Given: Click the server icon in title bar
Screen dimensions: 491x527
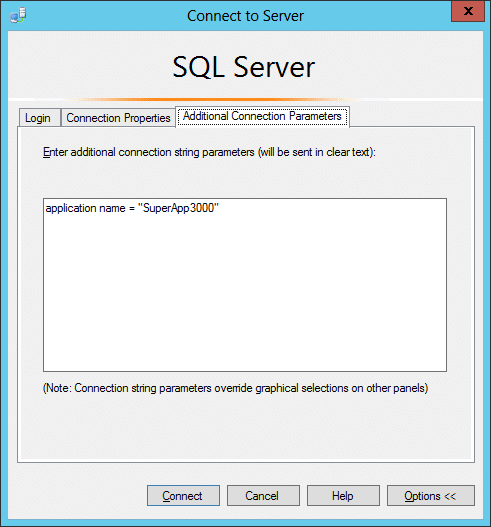Looking at the screenshot, I should coord(18,15).
